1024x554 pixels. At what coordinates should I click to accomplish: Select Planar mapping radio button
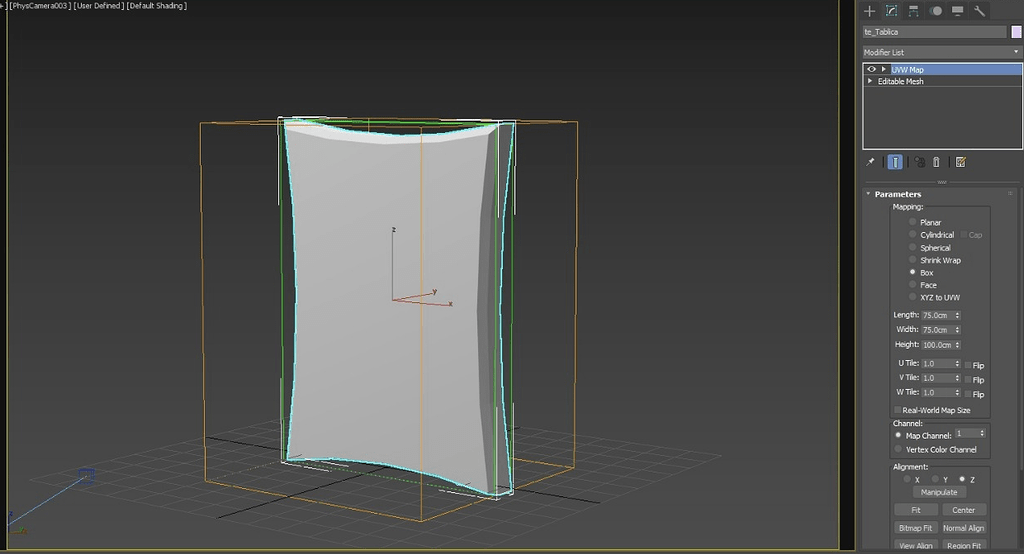(913, 222)
